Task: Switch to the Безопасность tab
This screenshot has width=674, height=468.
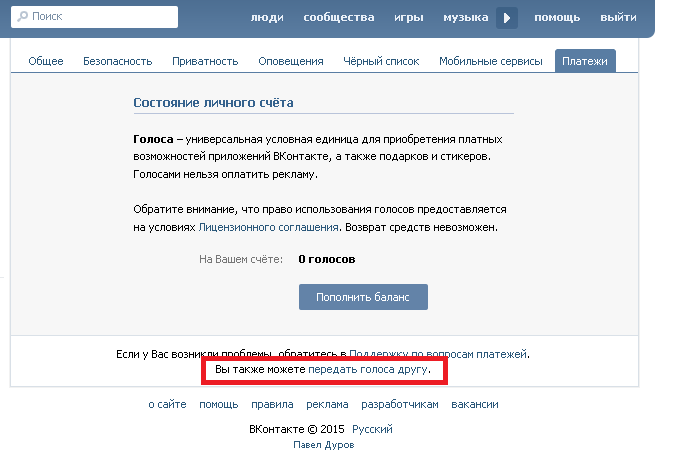Action: pyautogui.click(x=118, y=61)
